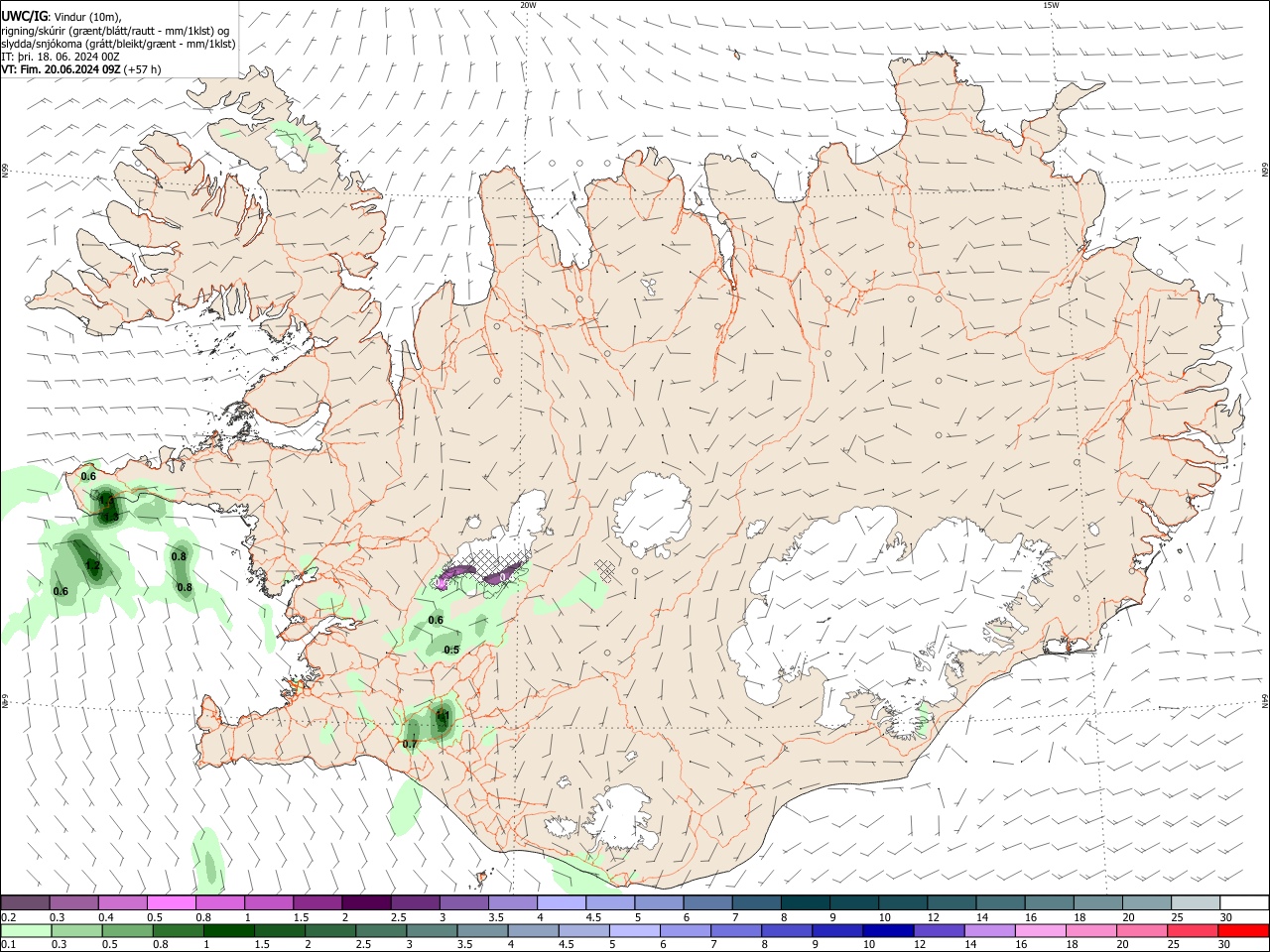Viewport: 1270px width, 952px height.
Task: Select the dark teal 8 mm snow swatch
Action: pos(806,903)
